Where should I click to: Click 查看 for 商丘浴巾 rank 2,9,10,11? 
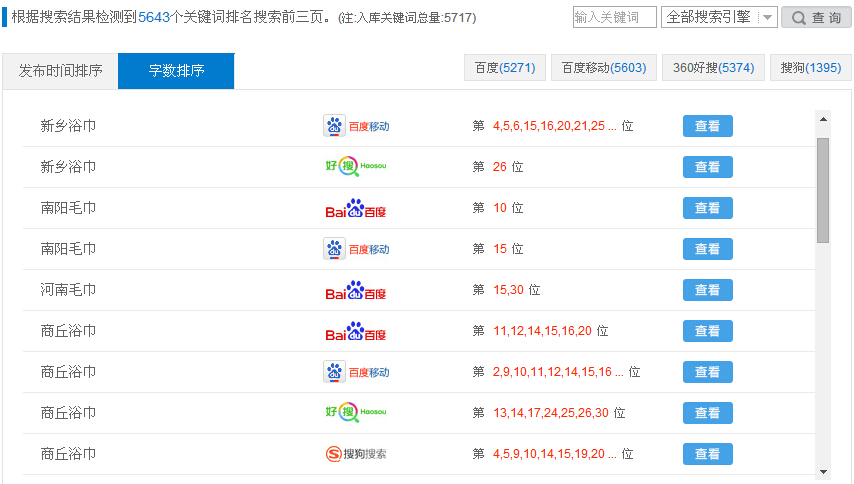pyautogui.click(x=707, y=372)
